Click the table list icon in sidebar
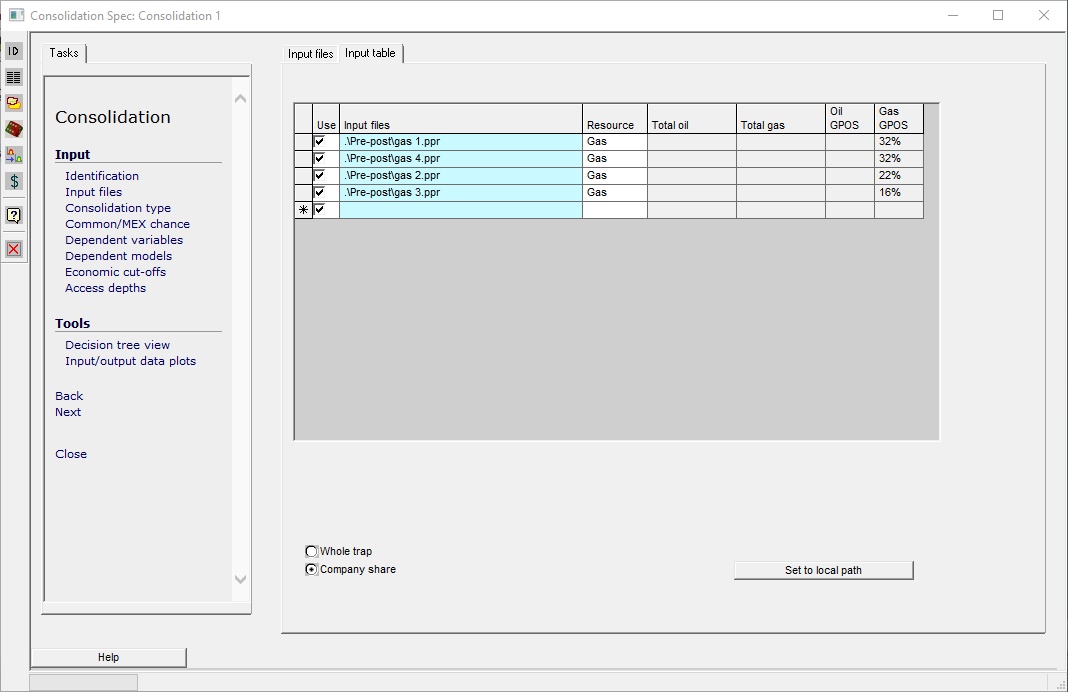 [x=14, y=77]
